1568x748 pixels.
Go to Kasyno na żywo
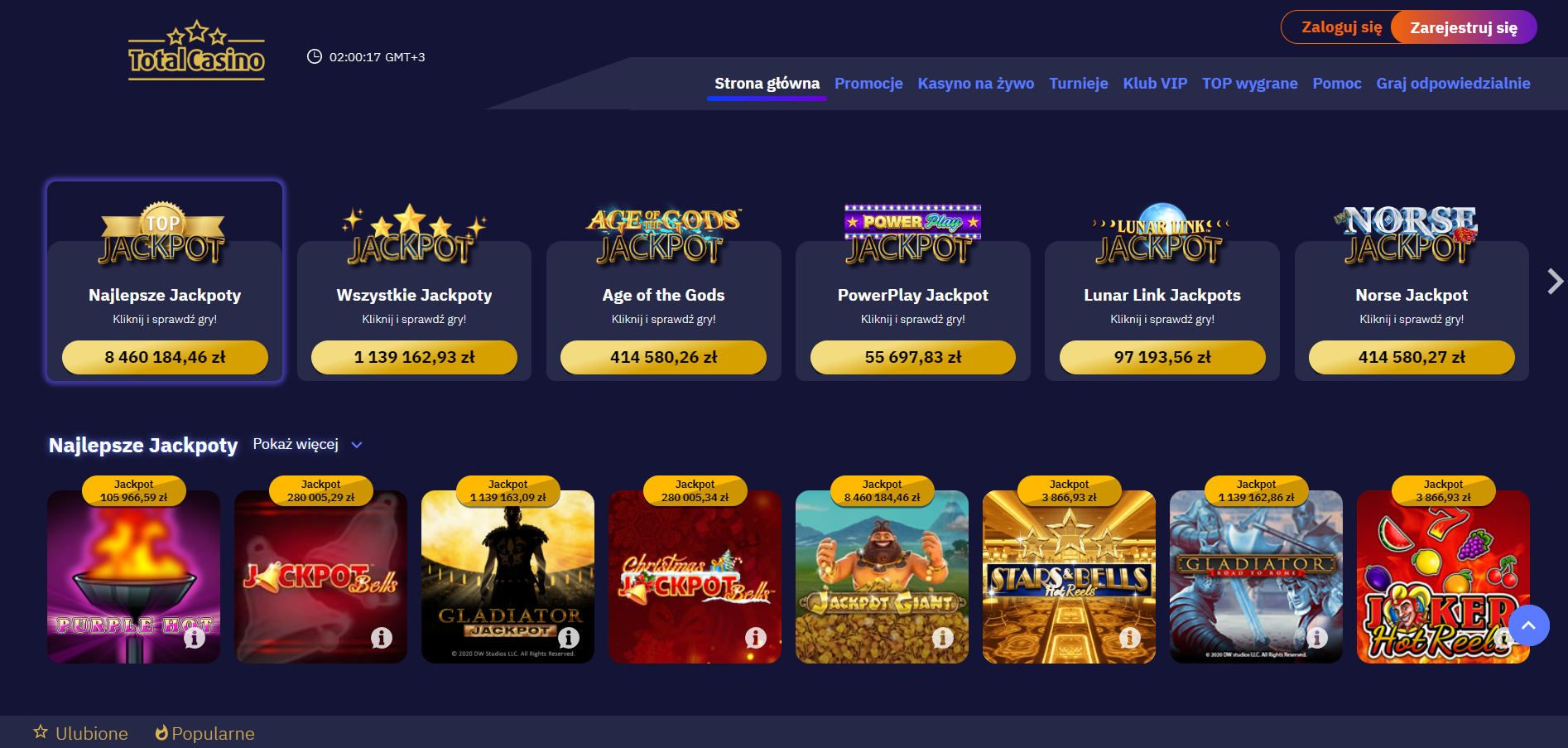(975, 84)
